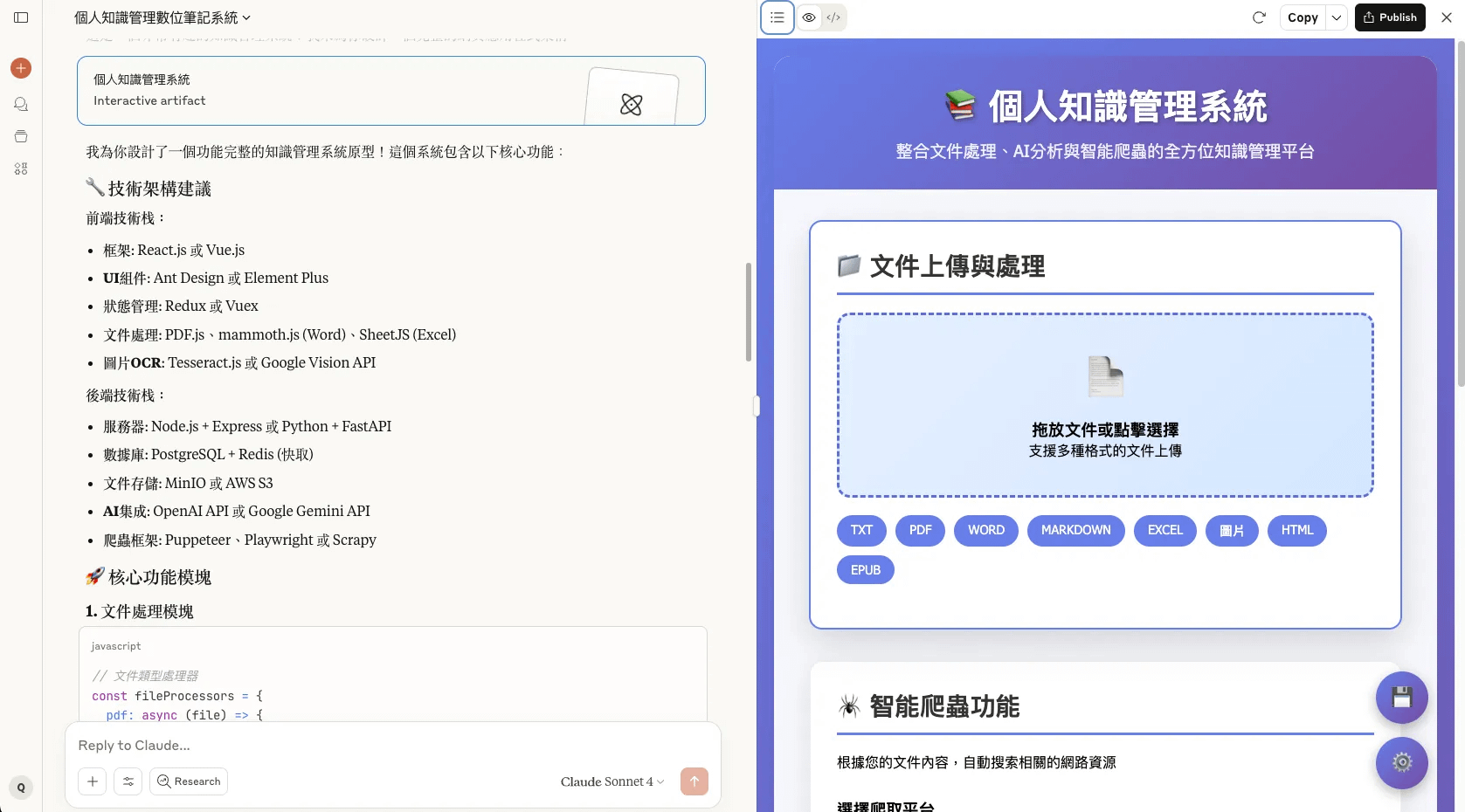Switch to artifact code view
Viewport: 1465px width, 812px height.
[833, 17]
